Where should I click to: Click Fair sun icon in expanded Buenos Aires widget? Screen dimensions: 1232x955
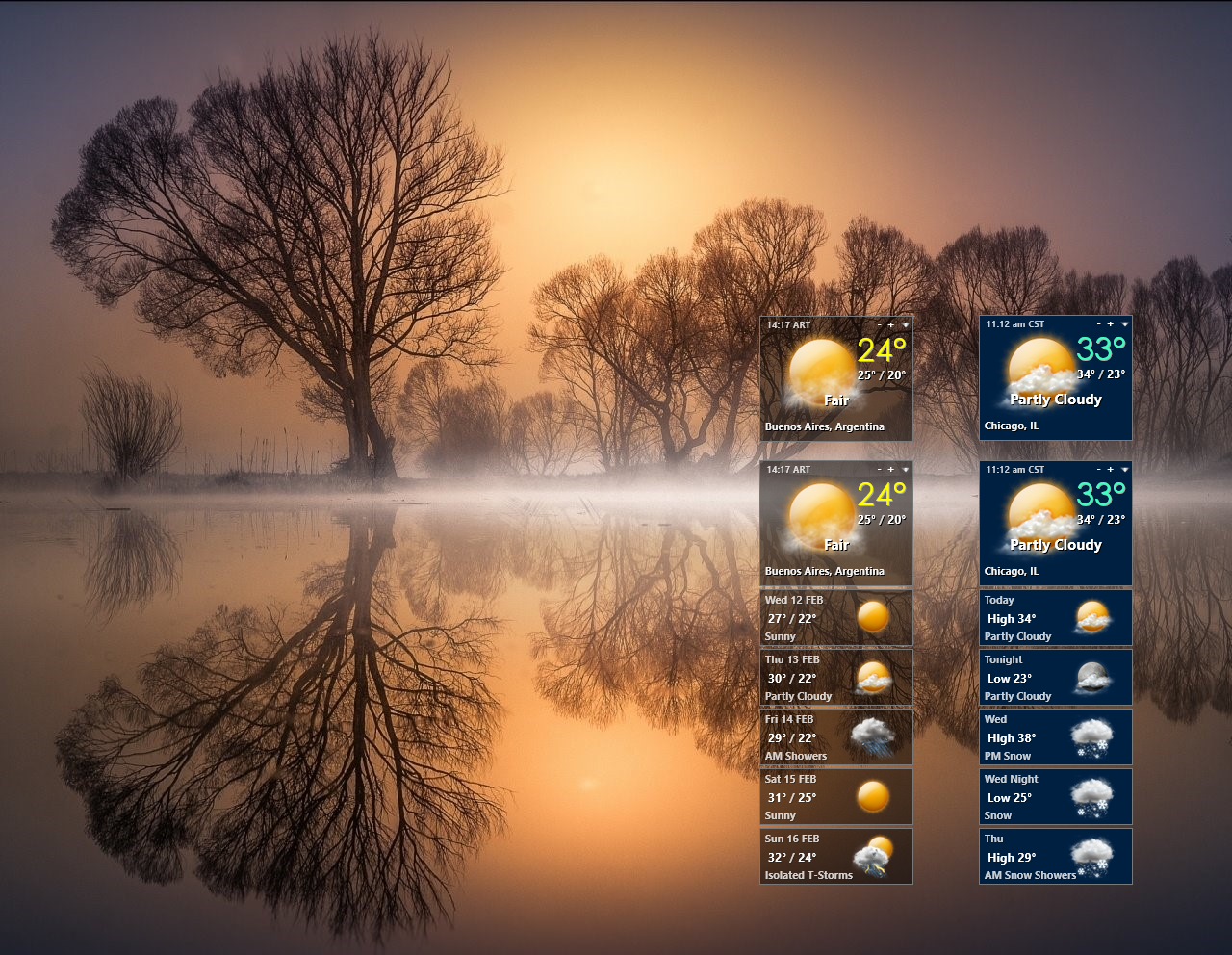[x=820, y=516]
